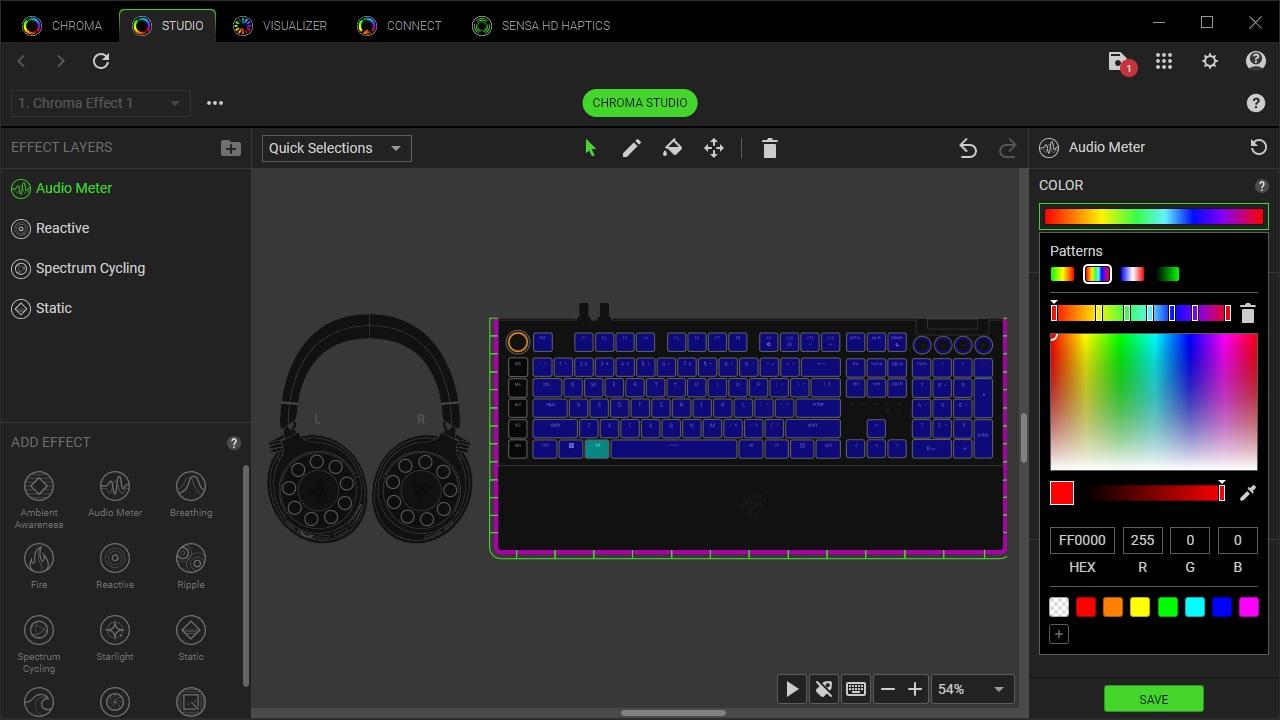Select the yellow preset color swatch
The width and height of the screenshot is (1280, 720).
click(x=1140, y=607)
